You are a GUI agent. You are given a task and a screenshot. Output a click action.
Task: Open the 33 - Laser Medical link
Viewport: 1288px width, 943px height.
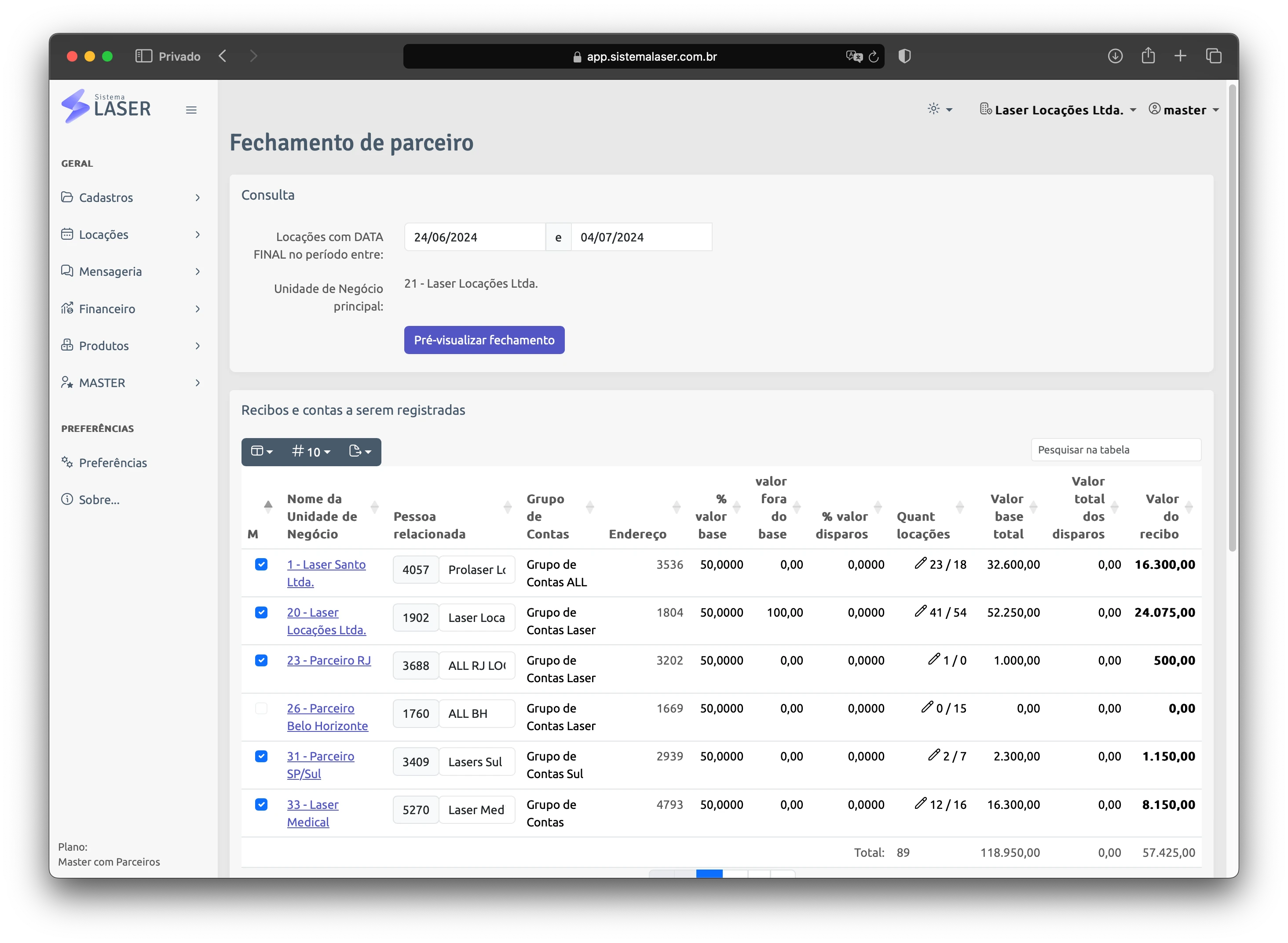[x=312, y=813]
